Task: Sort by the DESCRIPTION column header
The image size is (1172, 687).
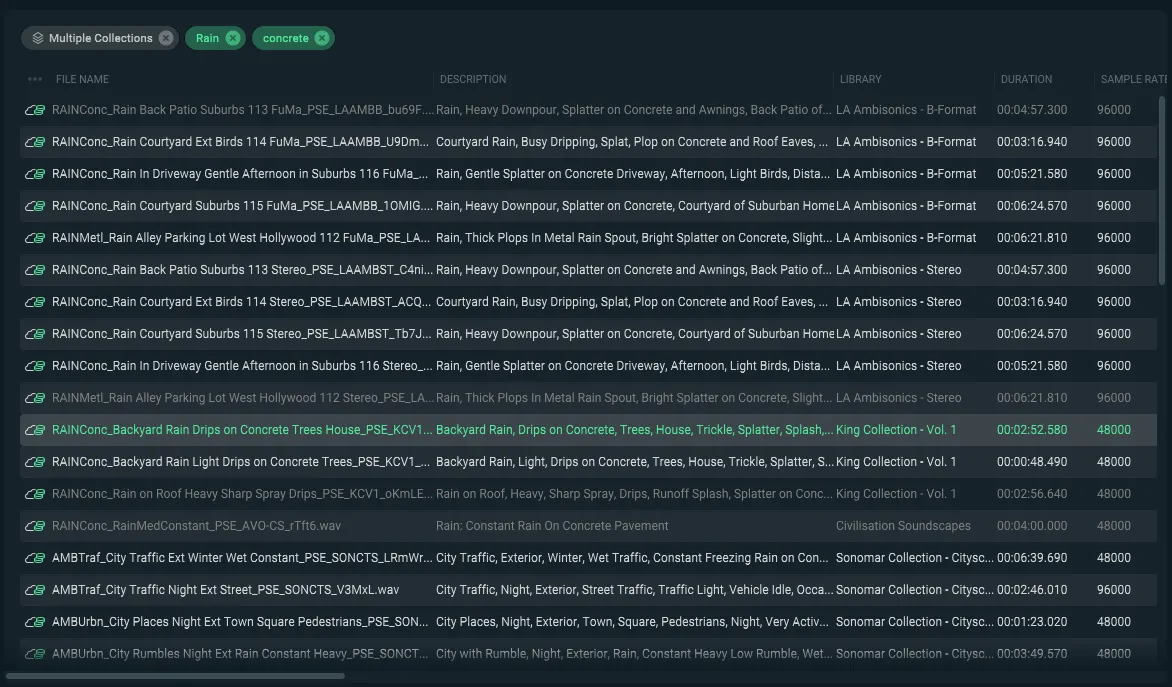Action: pos(473,79)
